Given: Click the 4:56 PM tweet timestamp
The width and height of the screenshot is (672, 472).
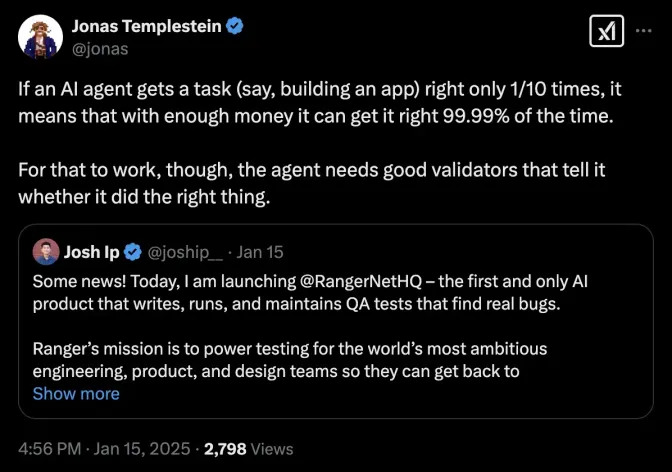Looking at the screenshot, I should point(51,450).
